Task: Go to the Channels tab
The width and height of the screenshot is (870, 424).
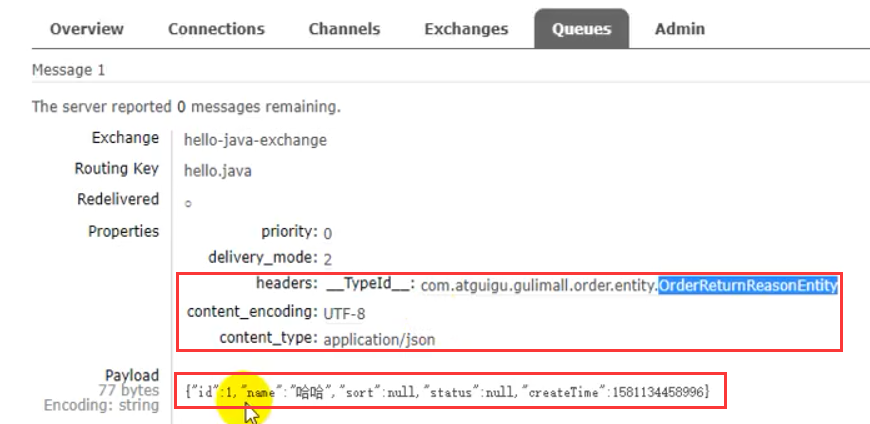Action: coord(344,29)
